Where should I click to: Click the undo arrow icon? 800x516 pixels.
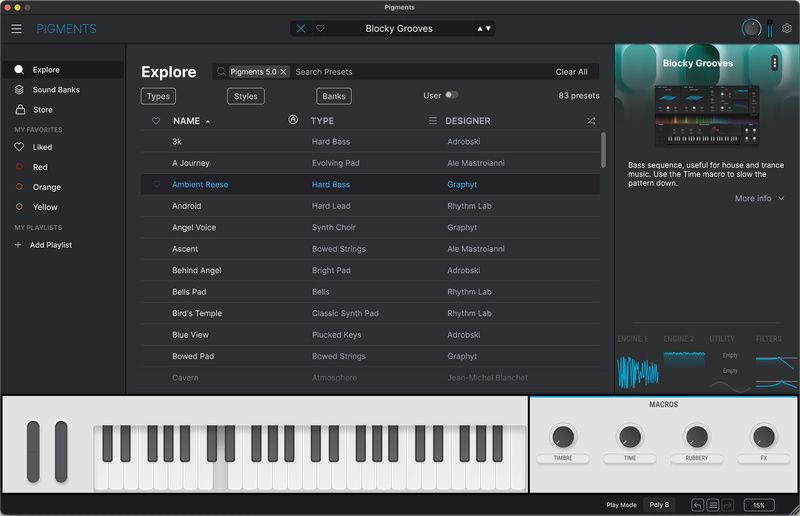point(697,505)
